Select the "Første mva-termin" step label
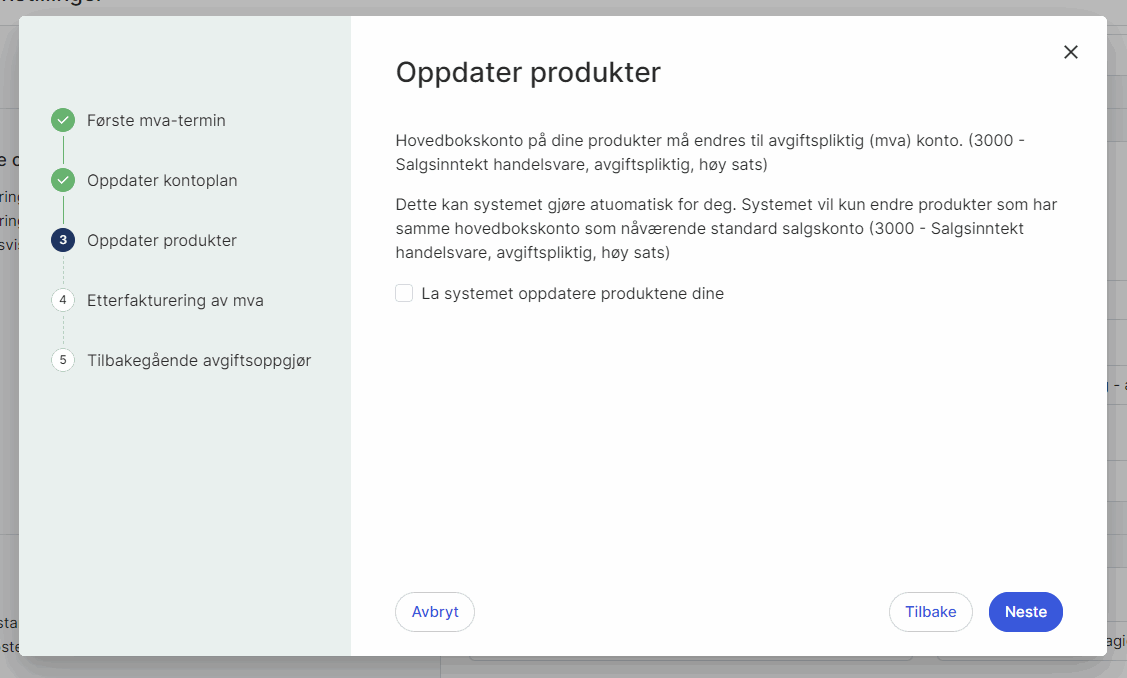Viewport: 1127px width, 678px height. [155, 120]
